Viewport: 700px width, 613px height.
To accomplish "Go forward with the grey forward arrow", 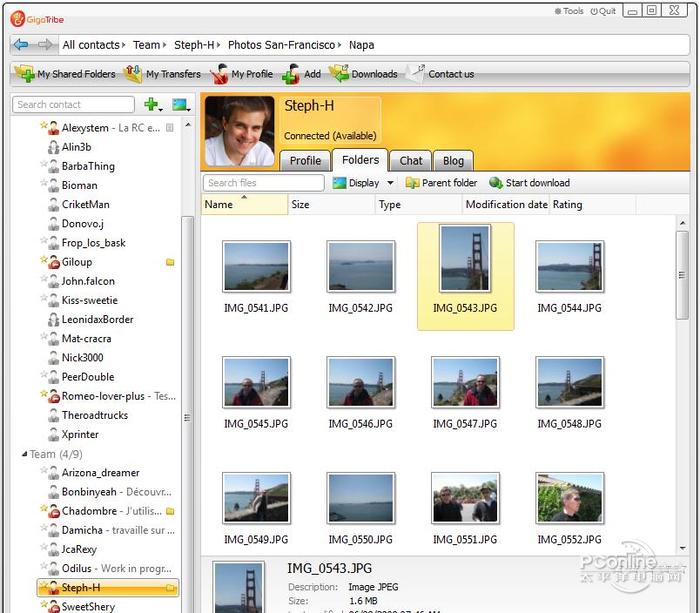I will point(45,45).
